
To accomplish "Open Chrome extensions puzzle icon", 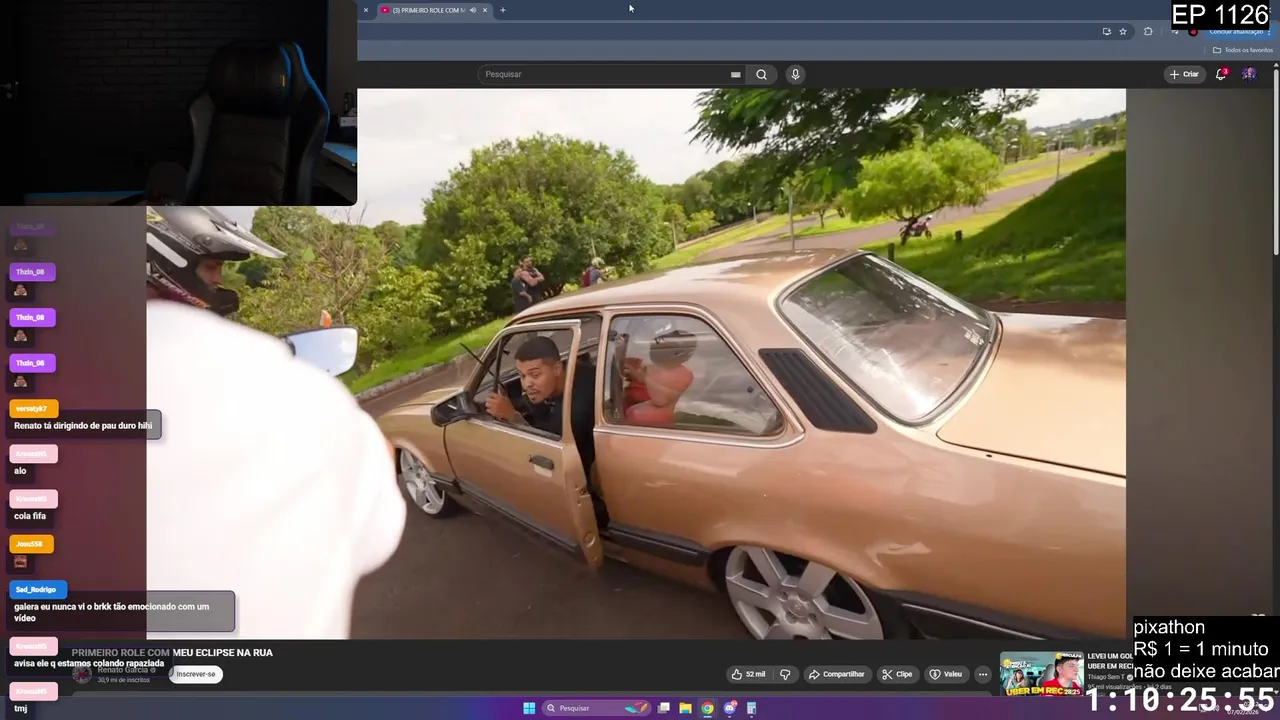I will tap(1148, 31).
